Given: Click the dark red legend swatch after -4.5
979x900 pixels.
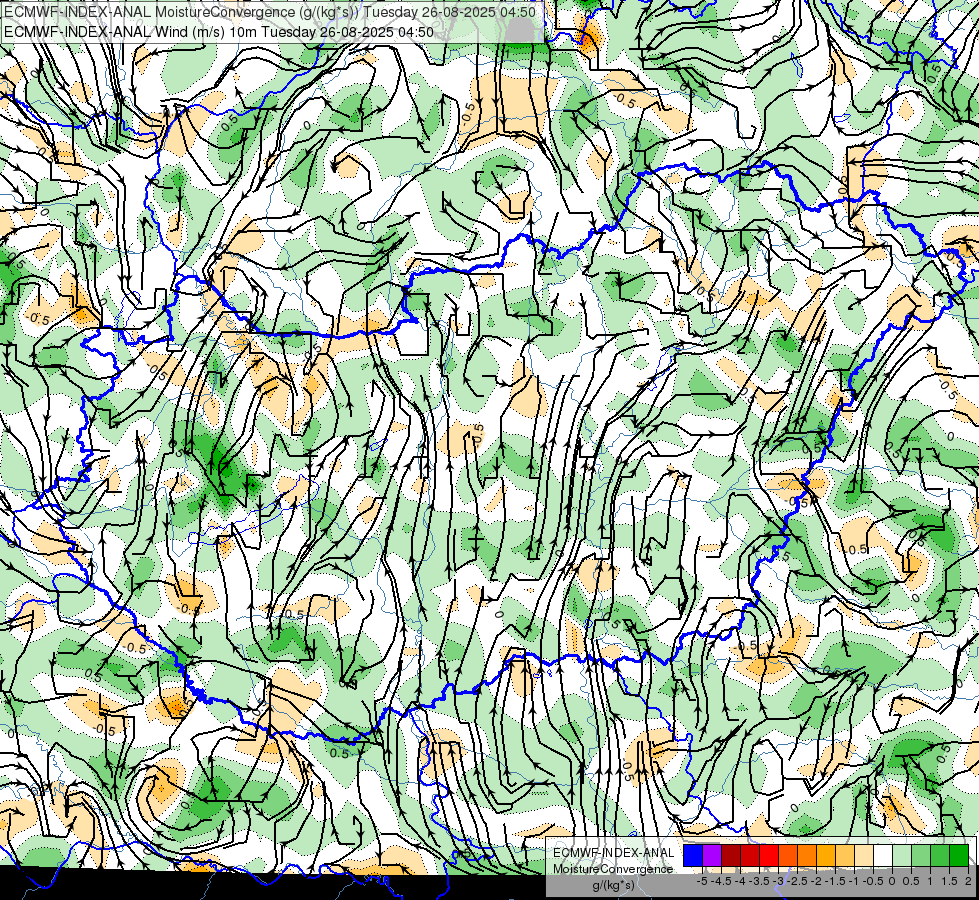Looking at the screenshot, I should click(731, 855).
